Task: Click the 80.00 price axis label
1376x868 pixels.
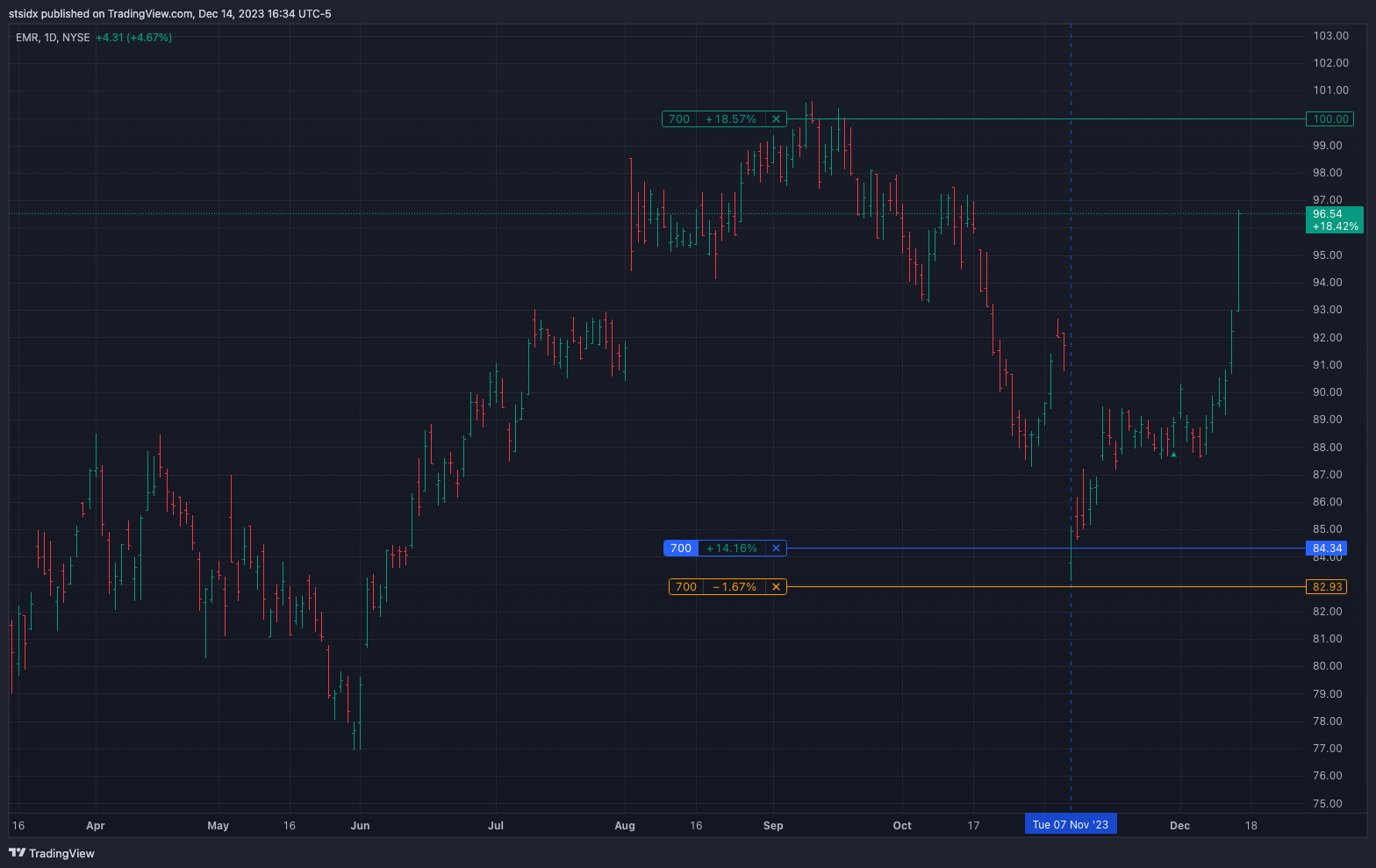Action: pyautogui.click(x=1328, y=666)
